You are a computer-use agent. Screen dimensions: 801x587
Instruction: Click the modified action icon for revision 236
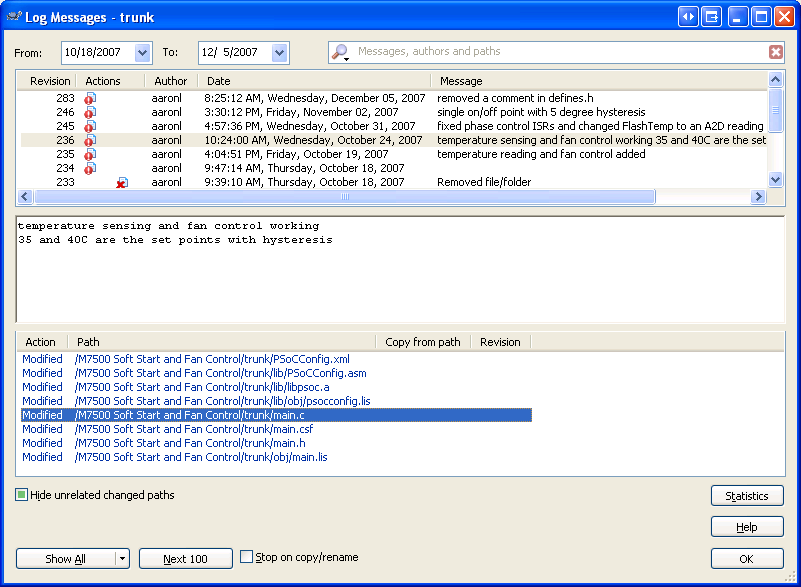tap(90, 140)
